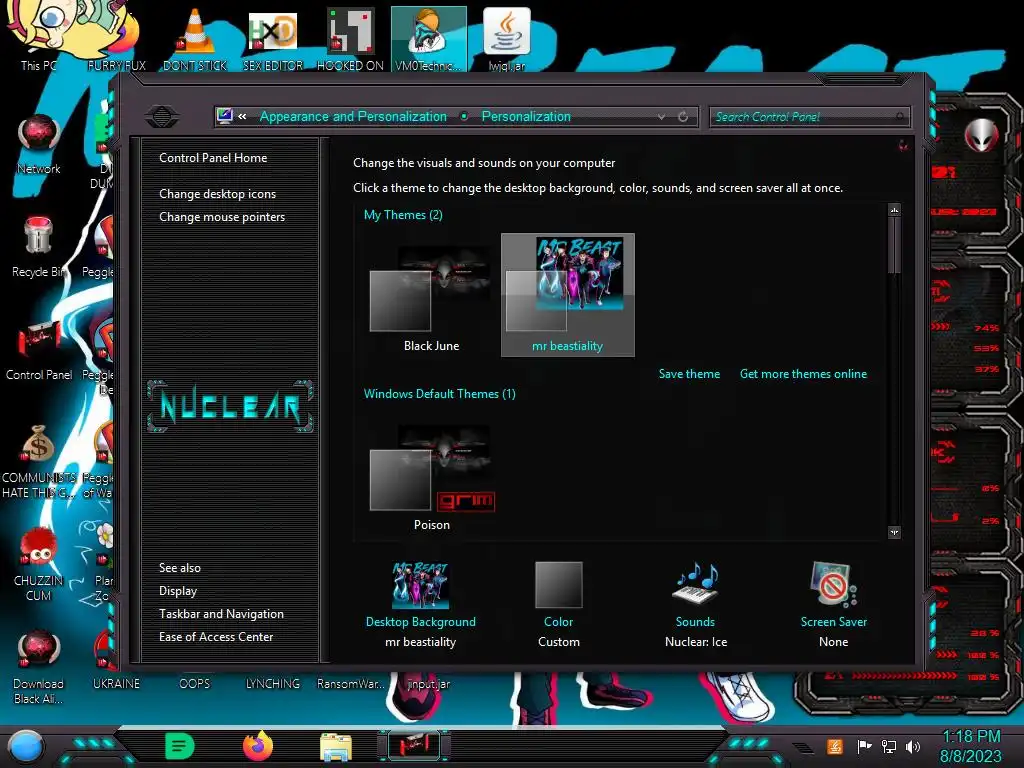Click the Windows Default Themes (1) heading
The image size is (1024, 768).
[440, 394]
